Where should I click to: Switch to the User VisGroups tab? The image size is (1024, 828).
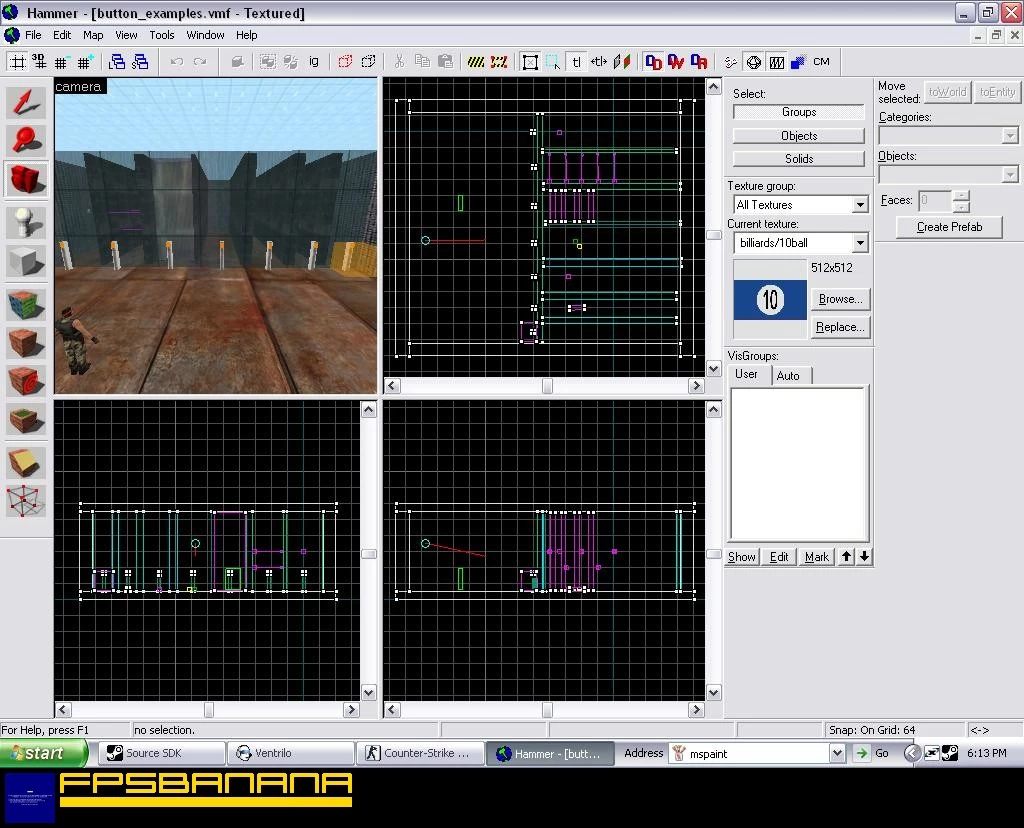pyautogui.click(x=746, y=374)
